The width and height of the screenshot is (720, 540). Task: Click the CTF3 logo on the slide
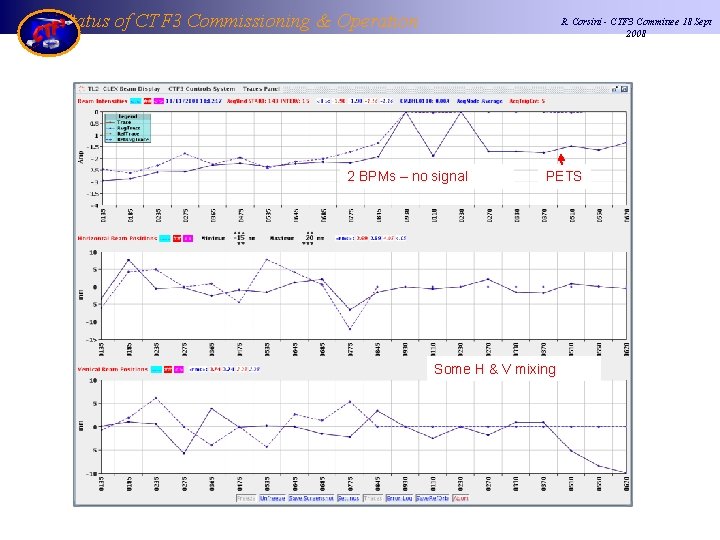pyautogui.click(x=49, y=32)
